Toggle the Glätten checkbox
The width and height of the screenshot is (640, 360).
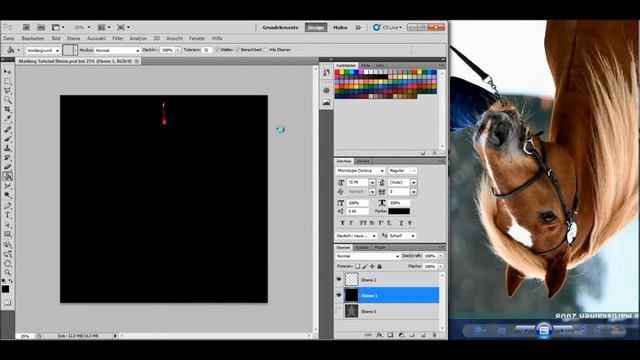pyautogui.click(x=218, y=50)
